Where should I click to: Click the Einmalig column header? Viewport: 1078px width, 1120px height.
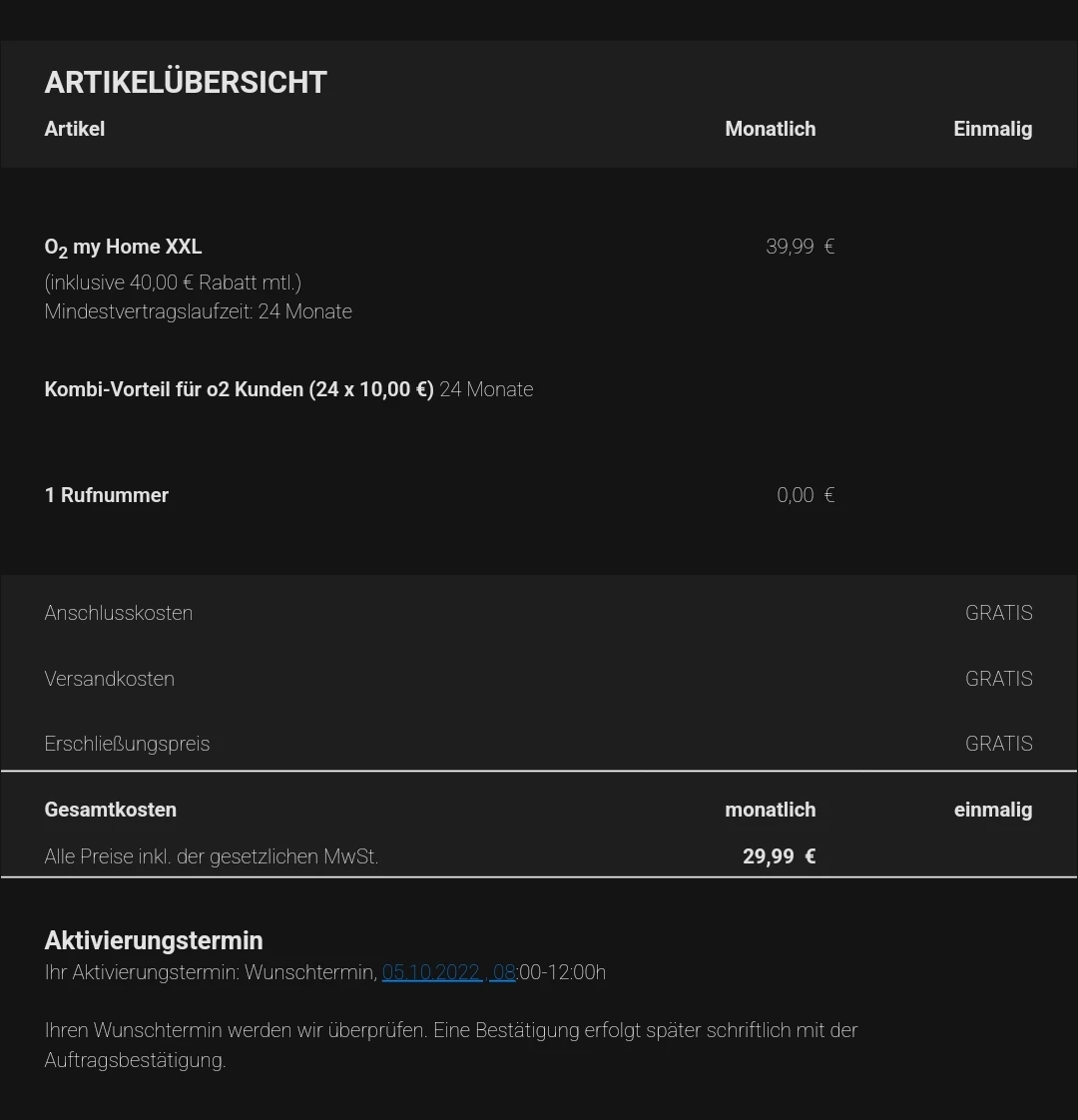992,129
